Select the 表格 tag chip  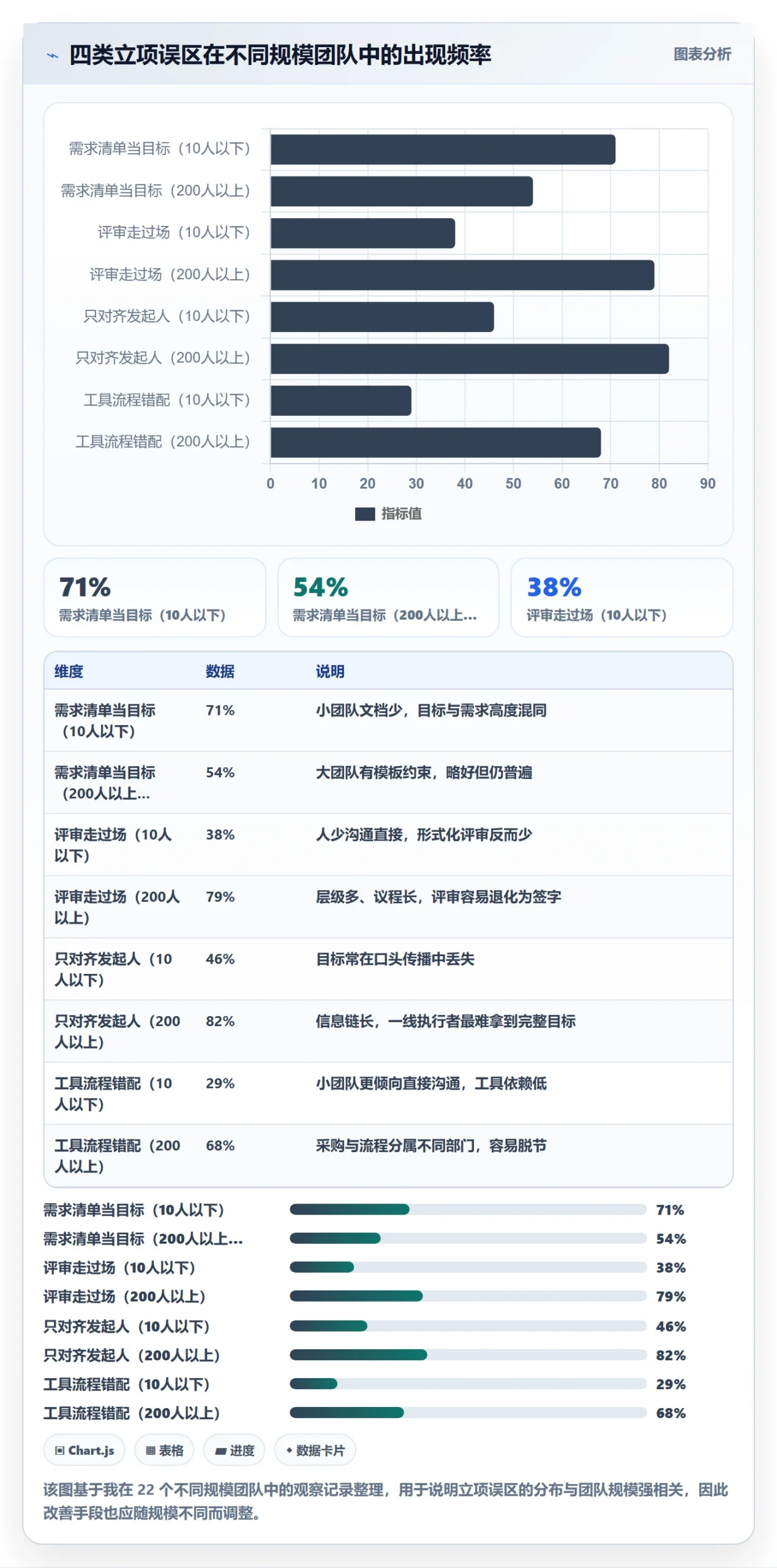(164, 1450)
